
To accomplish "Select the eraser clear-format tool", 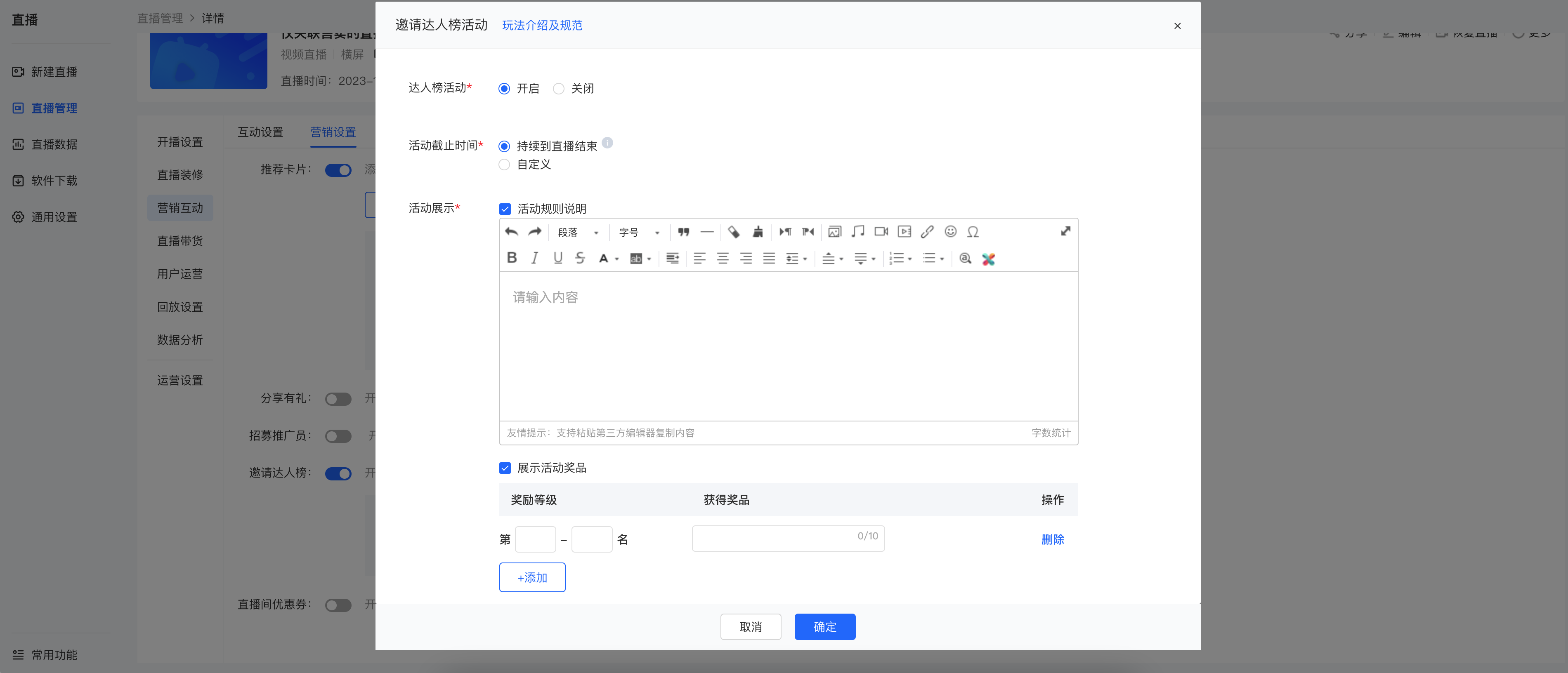I will [x=734, y=232].
